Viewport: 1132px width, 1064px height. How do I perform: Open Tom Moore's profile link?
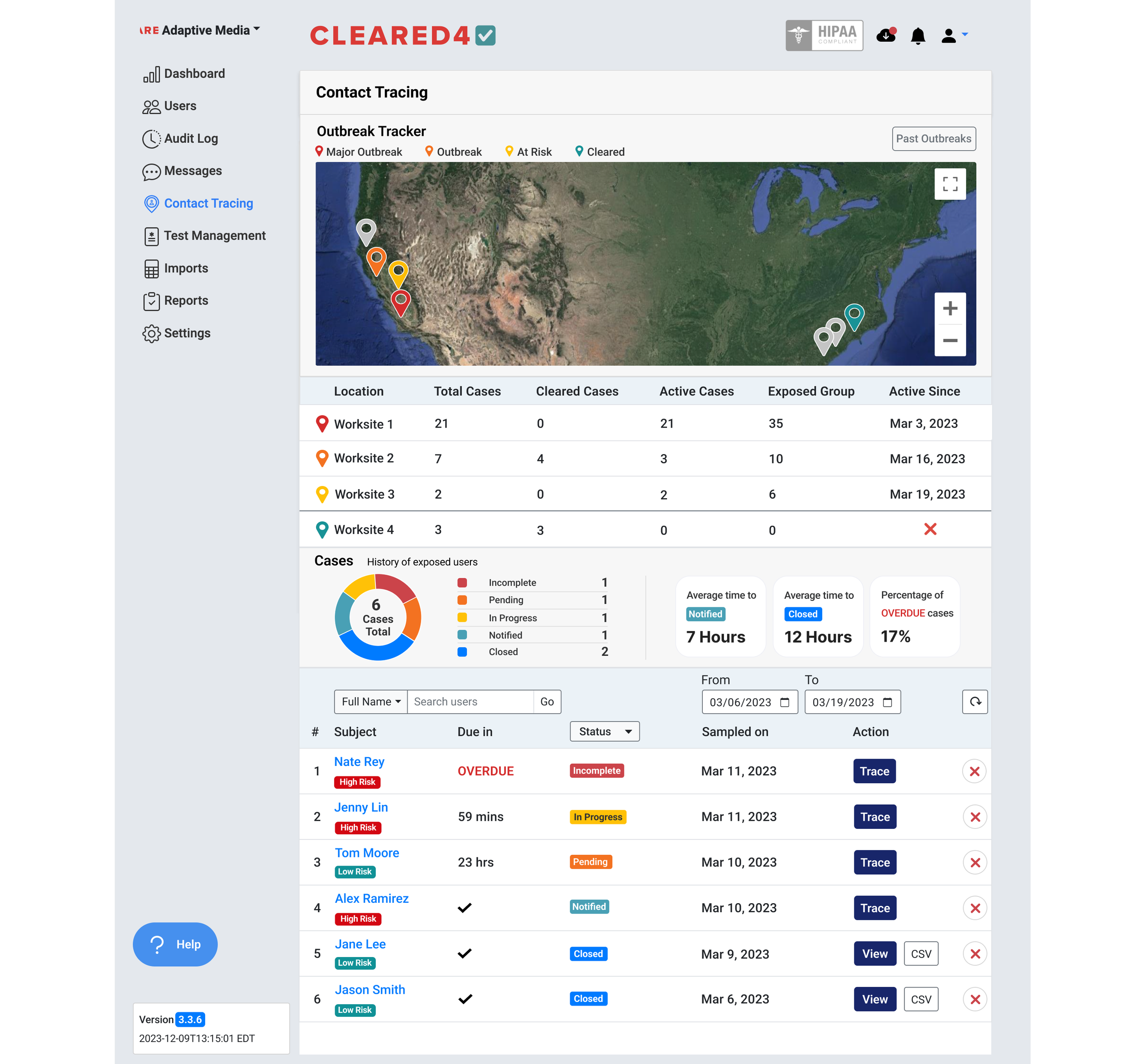coord(367,852)
